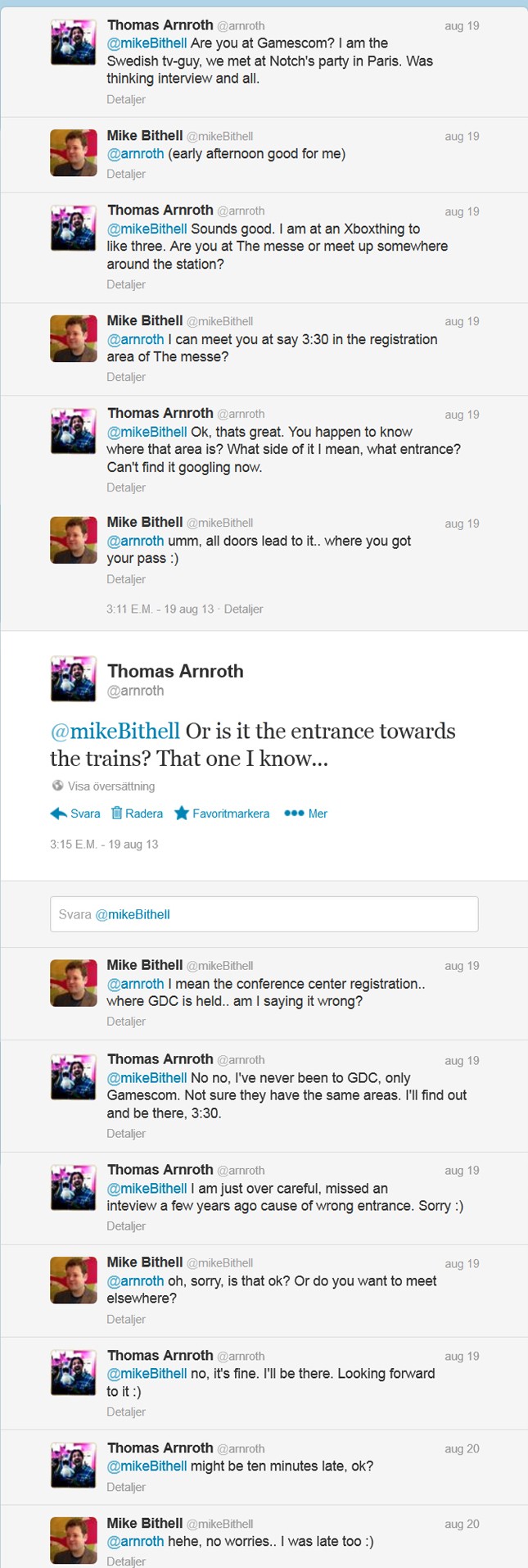Click the @arnroth handle under the large Thomas Arnroth name
This screenshot has width=528, height=1568.
point(136,691)
